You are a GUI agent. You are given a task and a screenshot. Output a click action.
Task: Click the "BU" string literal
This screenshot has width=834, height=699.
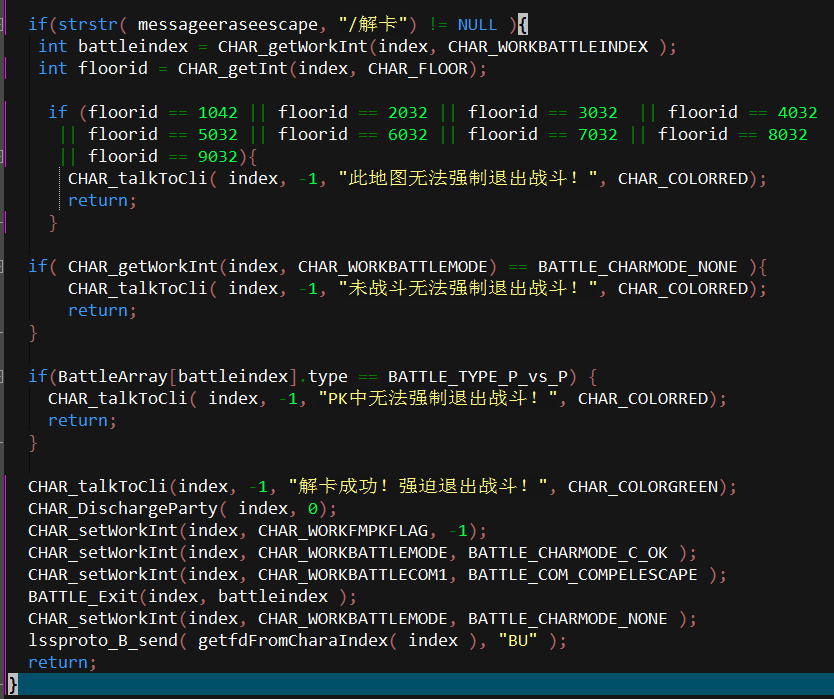coord(518,641)
